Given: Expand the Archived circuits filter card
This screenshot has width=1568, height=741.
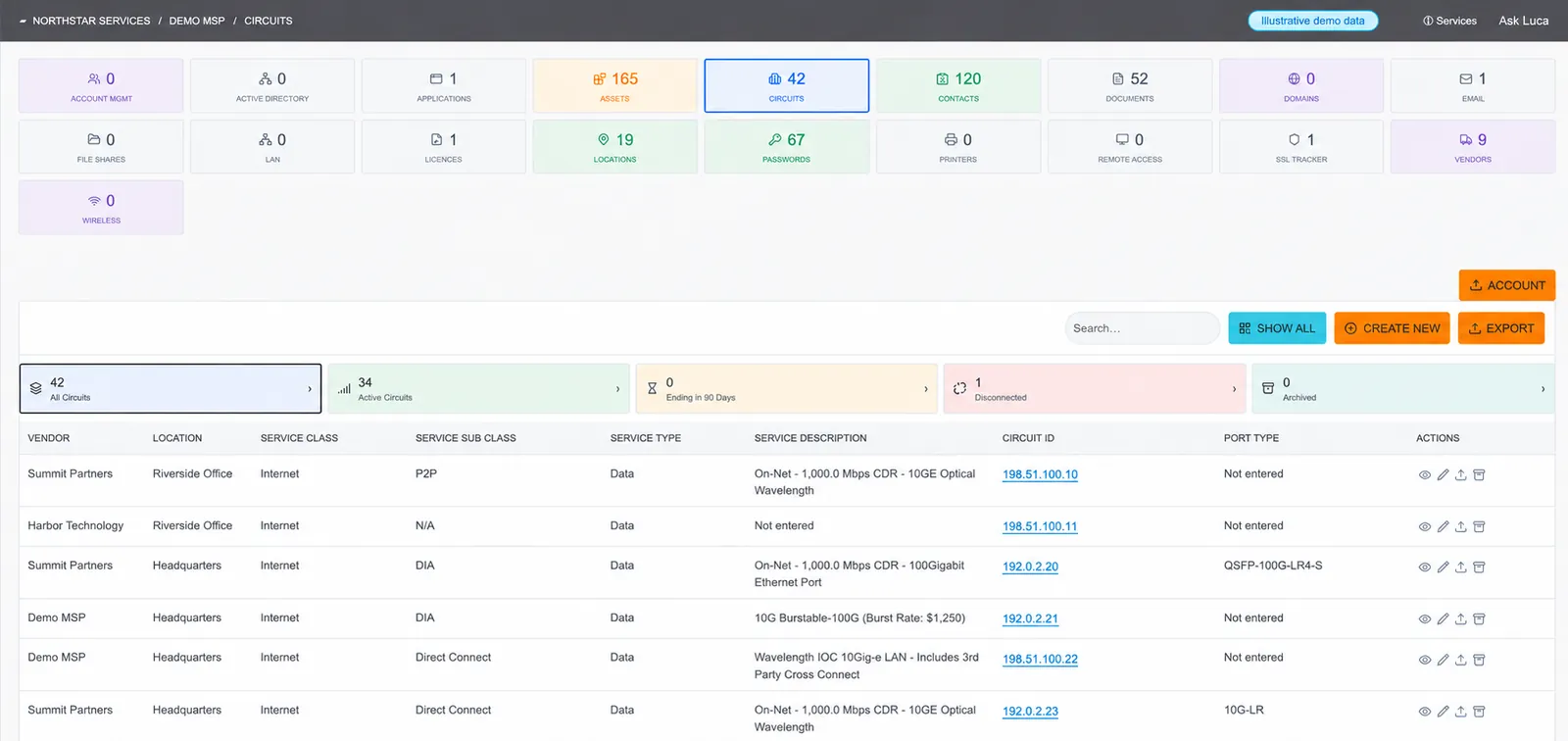Looking at the screenshot, I should point(1403,389).
